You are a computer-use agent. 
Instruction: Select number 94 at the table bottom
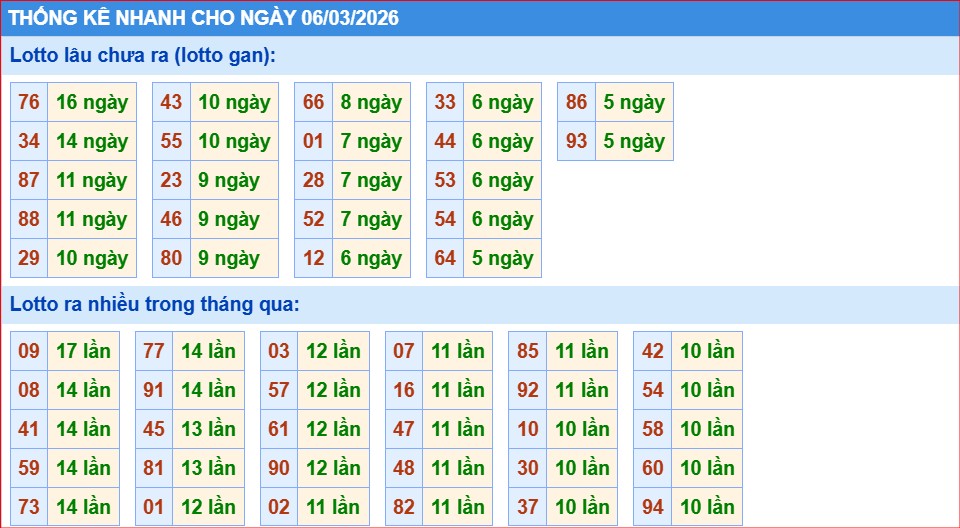pyautogui.click(x=653, y=507)
